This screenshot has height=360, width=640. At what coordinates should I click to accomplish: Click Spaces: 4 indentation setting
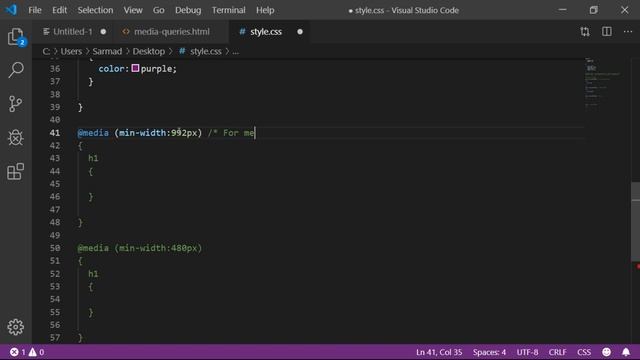tap(489, 352)
